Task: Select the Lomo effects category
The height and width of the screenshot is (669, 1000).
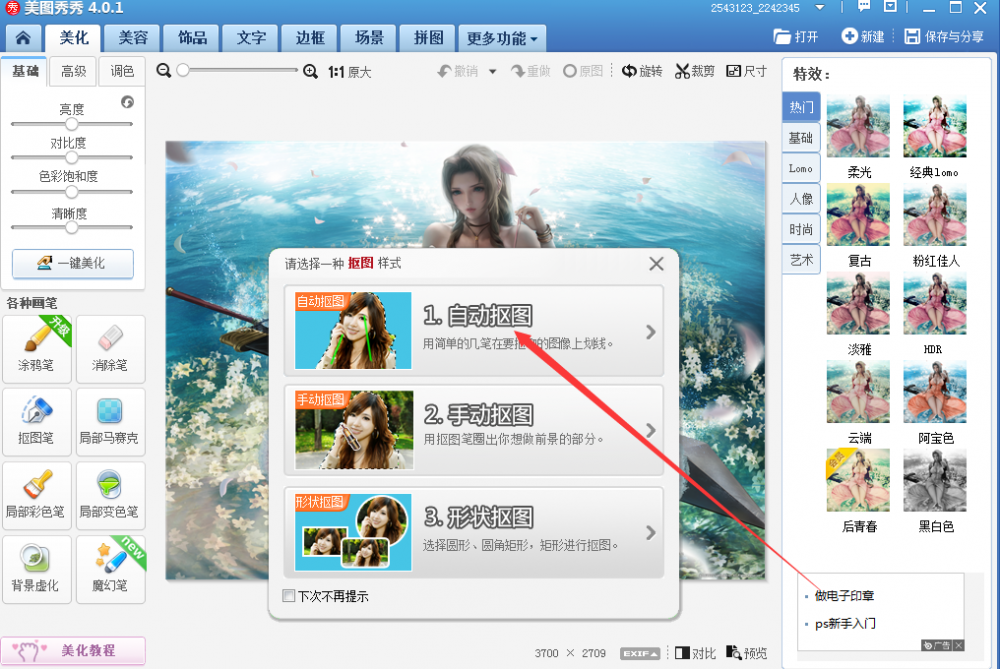Action: tap(801, 168)
